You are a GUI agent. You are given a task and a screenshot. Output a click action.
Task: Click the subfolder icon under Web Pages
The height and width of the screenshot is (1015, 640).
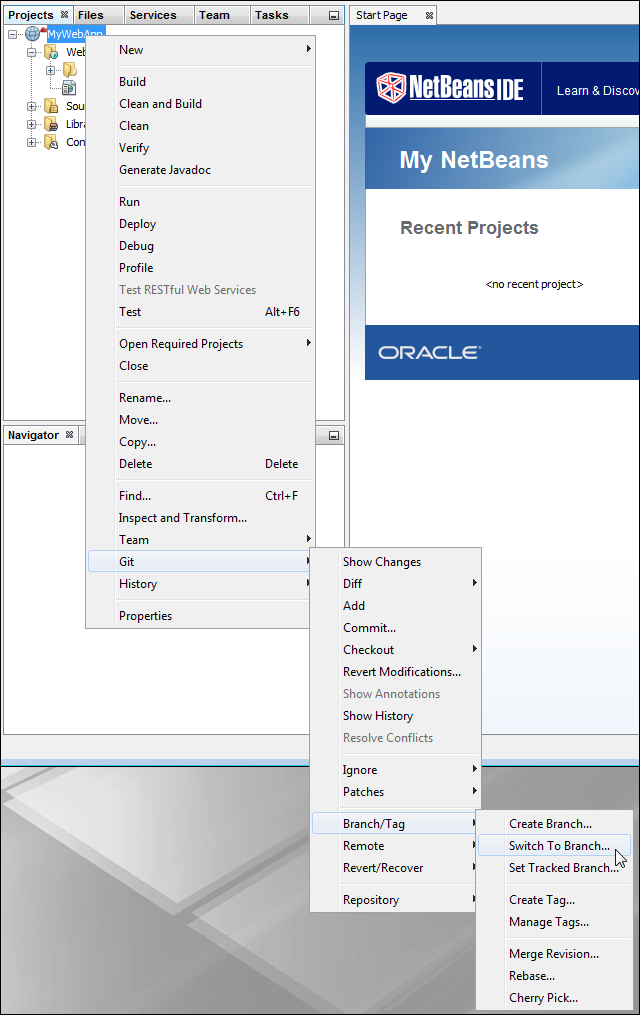[x=70, y=70]
